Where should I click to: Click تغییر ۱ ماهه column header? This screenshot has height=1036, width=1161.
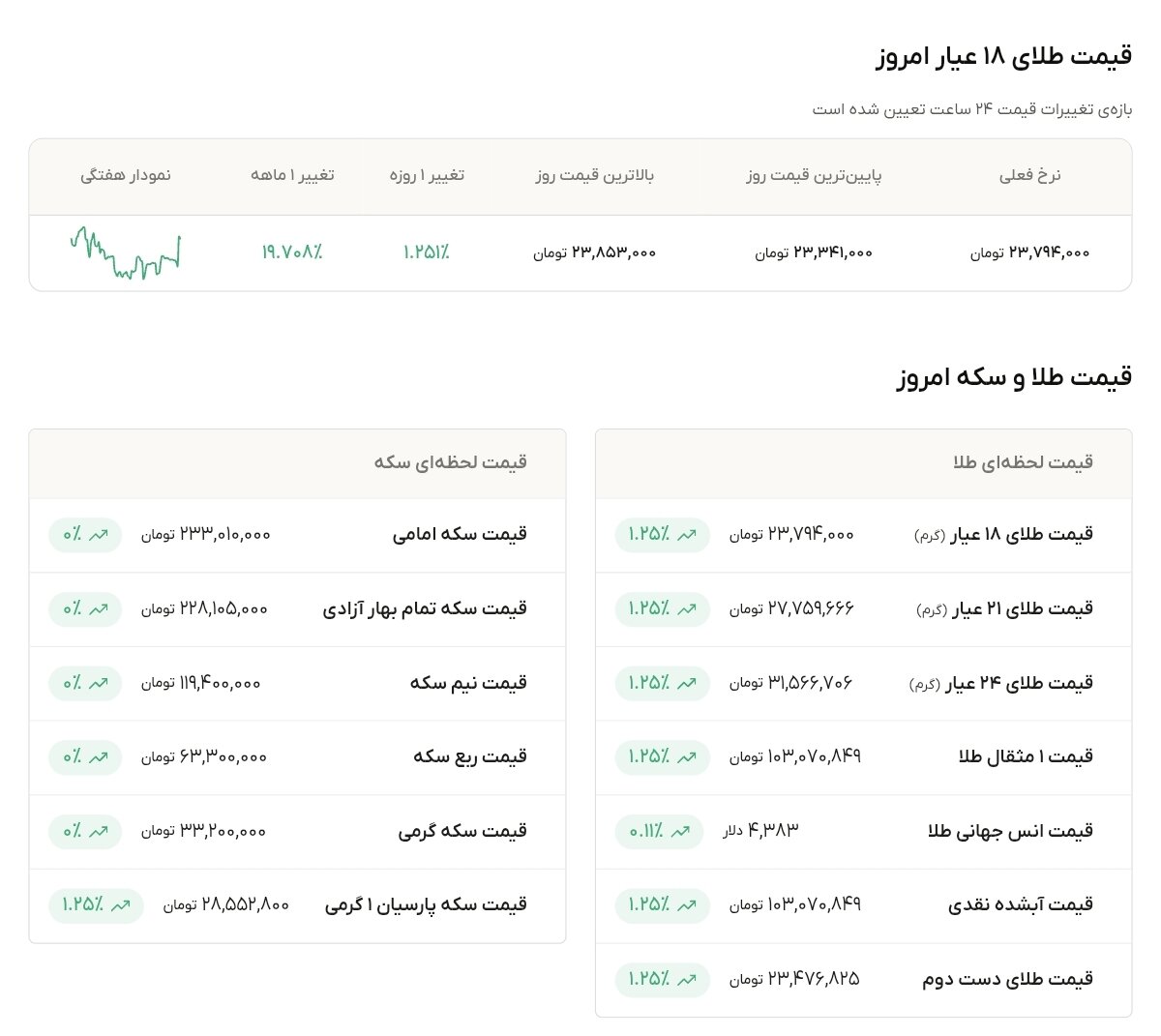(x=292, y=175)
